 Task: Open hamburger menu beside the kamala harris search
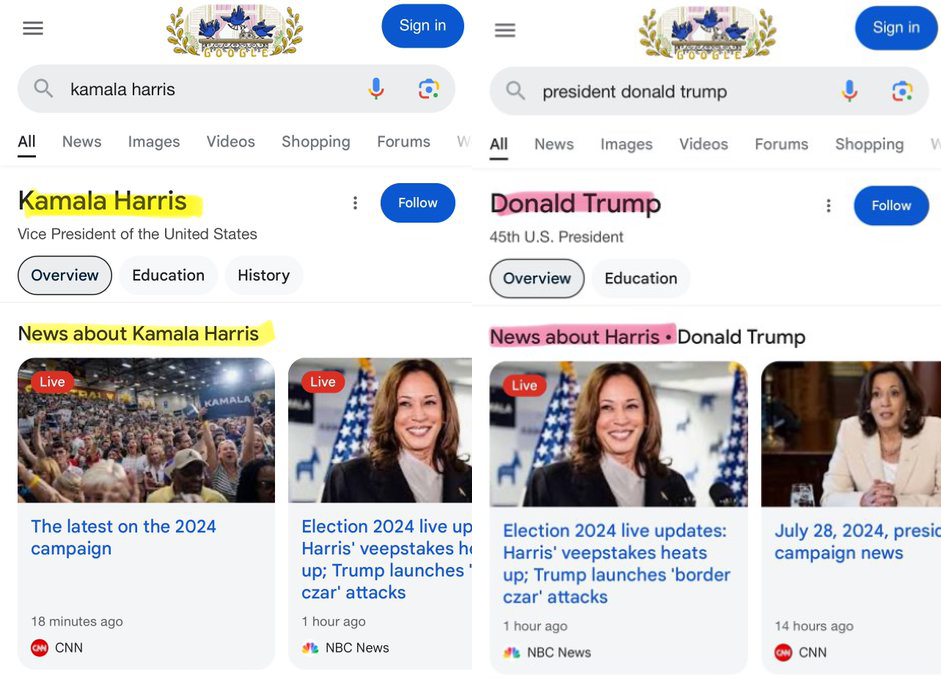tap(33, 28)
